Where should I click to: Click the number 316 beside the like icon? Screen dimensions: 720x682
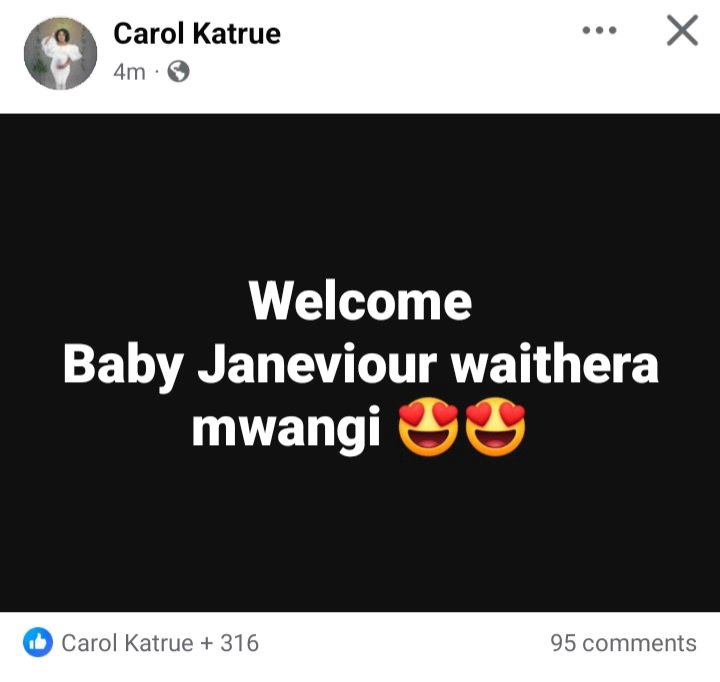[239, 643]
